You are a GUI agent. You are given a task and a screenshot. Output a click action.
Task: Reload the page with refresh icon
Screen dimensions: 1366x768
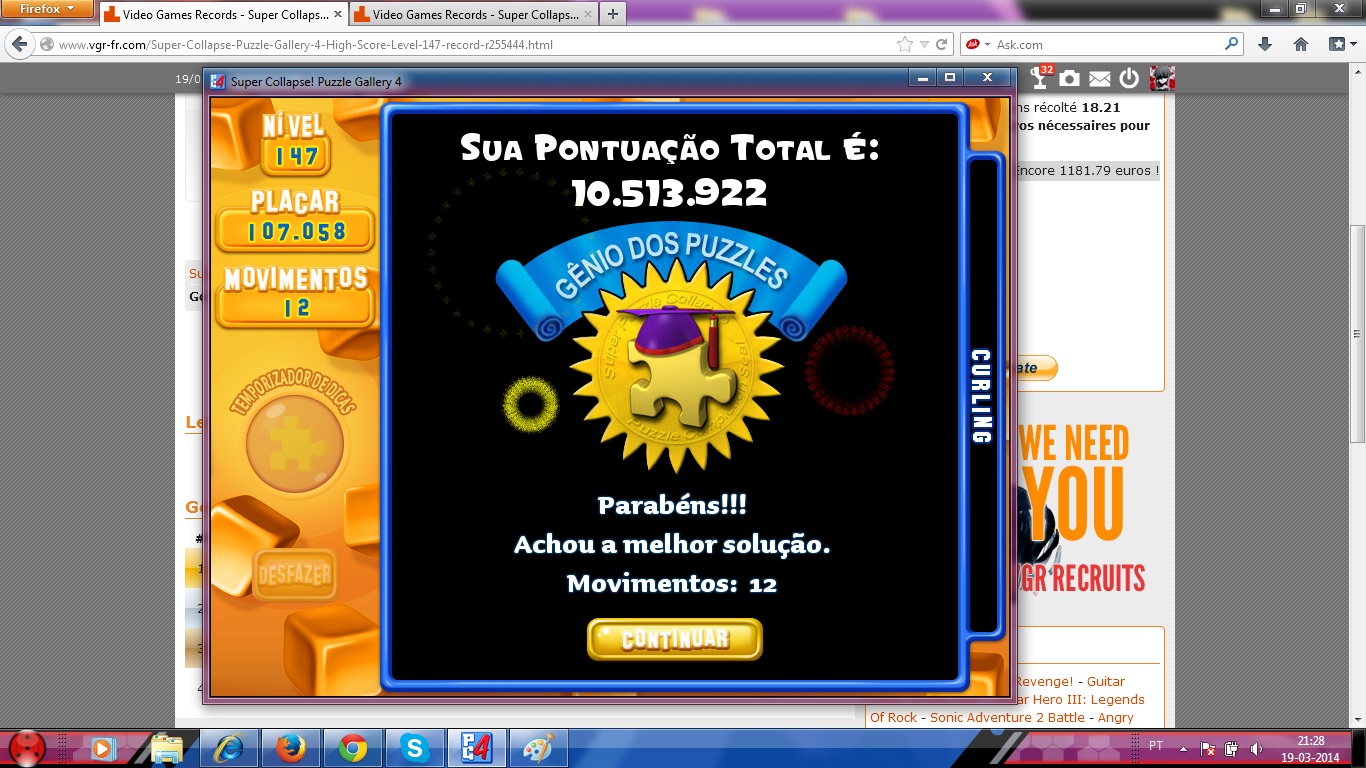click(x=941, y=44)
